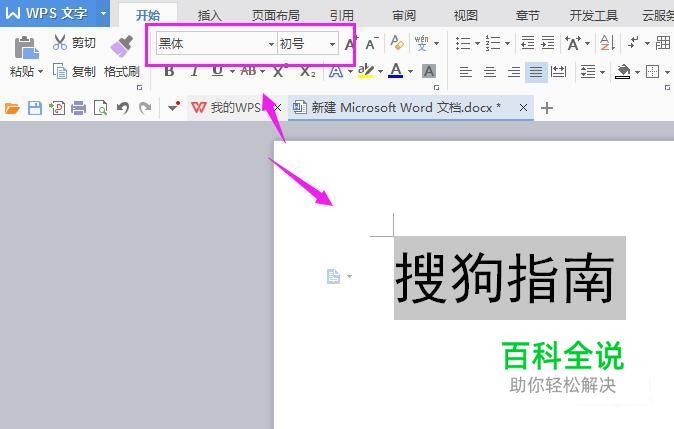Insert numbered list
Viewport: 674px width, 429px height.
point(493,43)
